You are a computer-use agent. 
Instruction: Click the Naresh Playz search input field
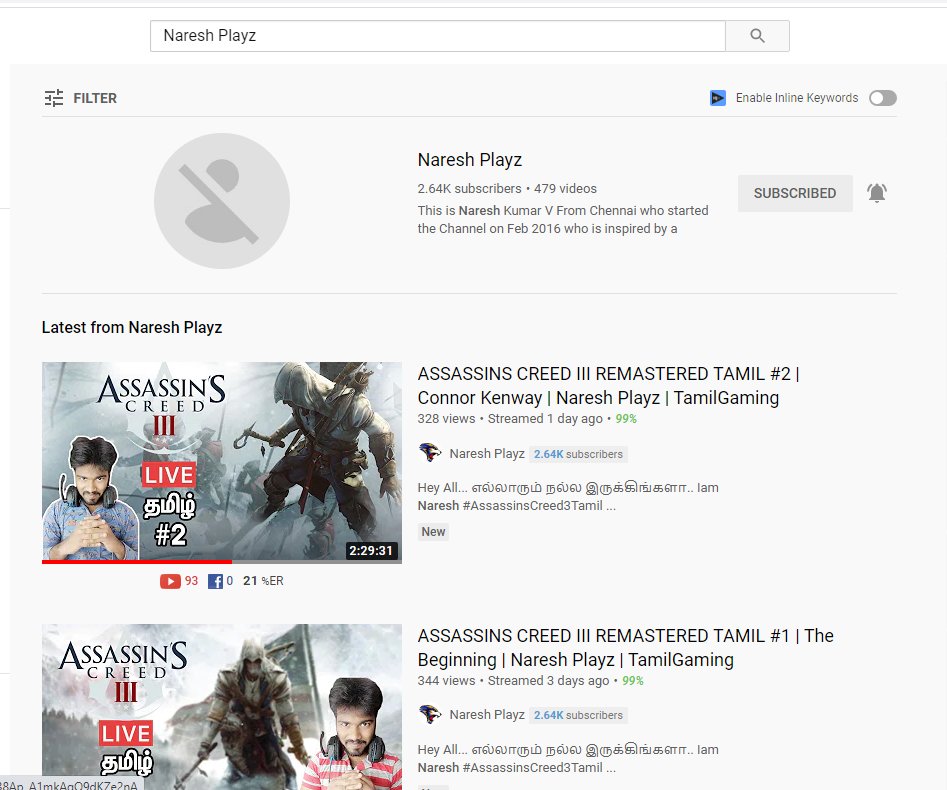tap(438, 36)
